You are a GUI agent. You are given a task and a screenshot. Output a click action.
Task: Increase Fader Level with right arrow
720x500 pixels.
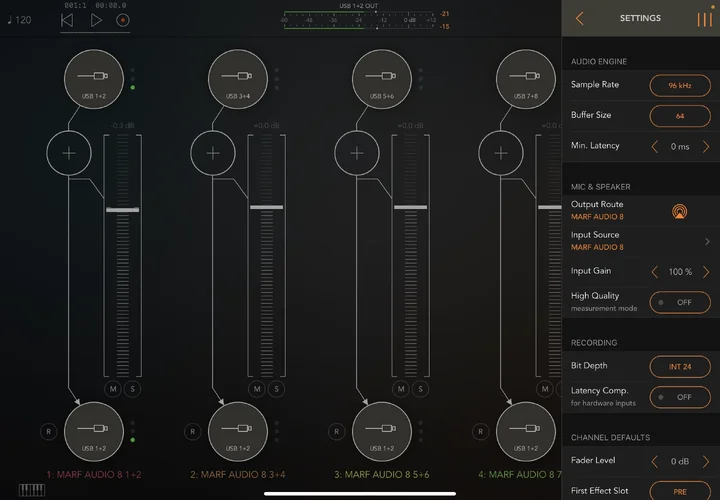pos(706,461)
